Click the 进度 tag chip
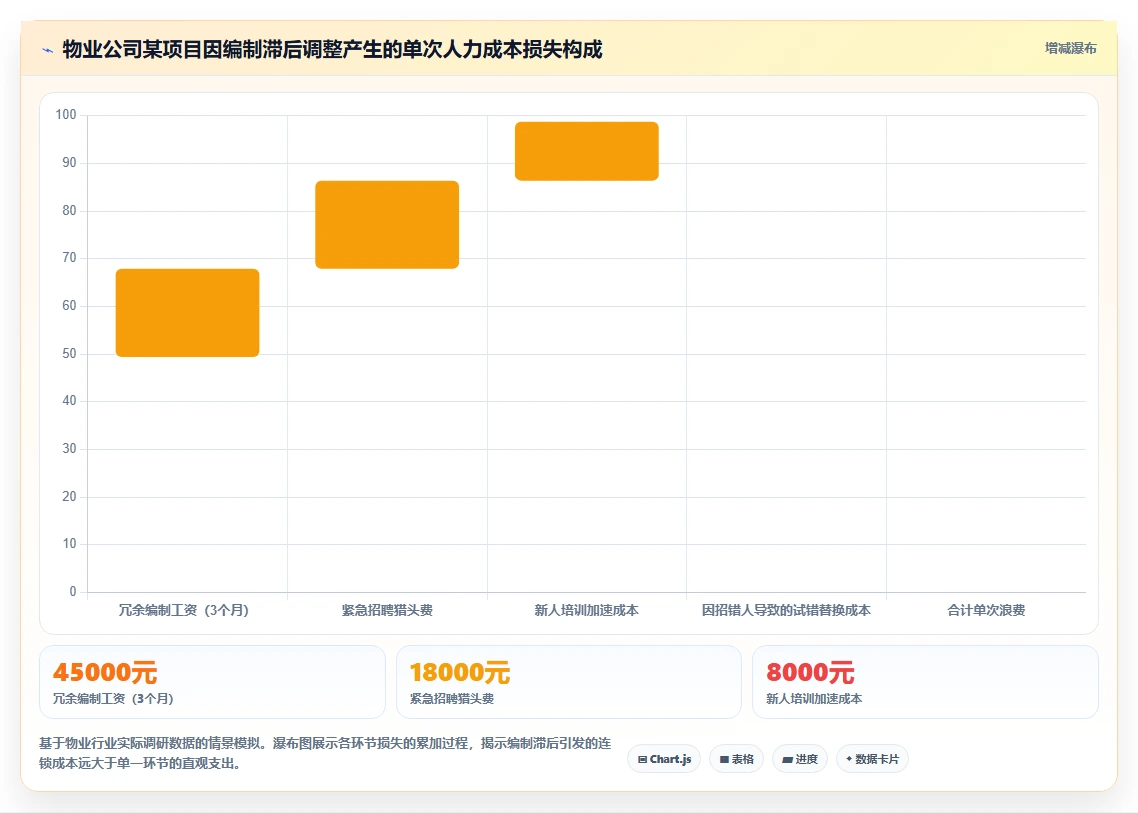This screenshot has height=813, width=1138. click(x=800, y=759)
